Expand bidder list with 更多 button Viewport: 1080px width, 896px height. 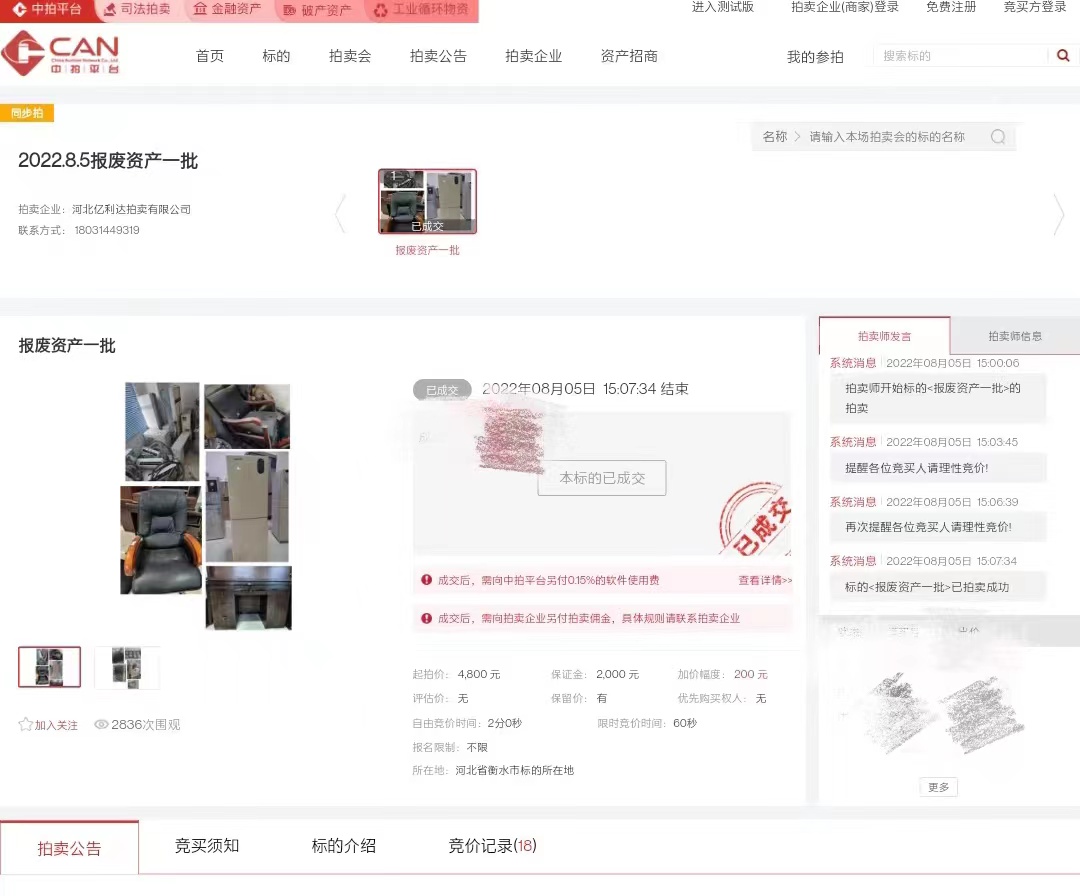pos(938,787)
